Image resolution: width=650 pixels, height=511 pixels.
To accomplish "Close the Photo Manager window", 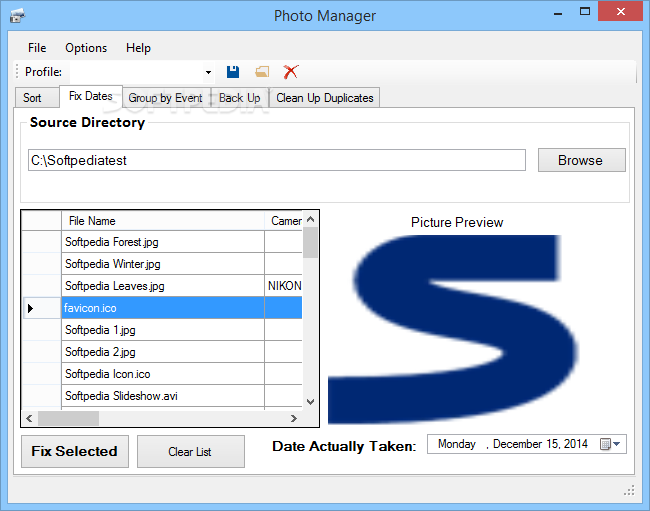I will coord(621,11).
